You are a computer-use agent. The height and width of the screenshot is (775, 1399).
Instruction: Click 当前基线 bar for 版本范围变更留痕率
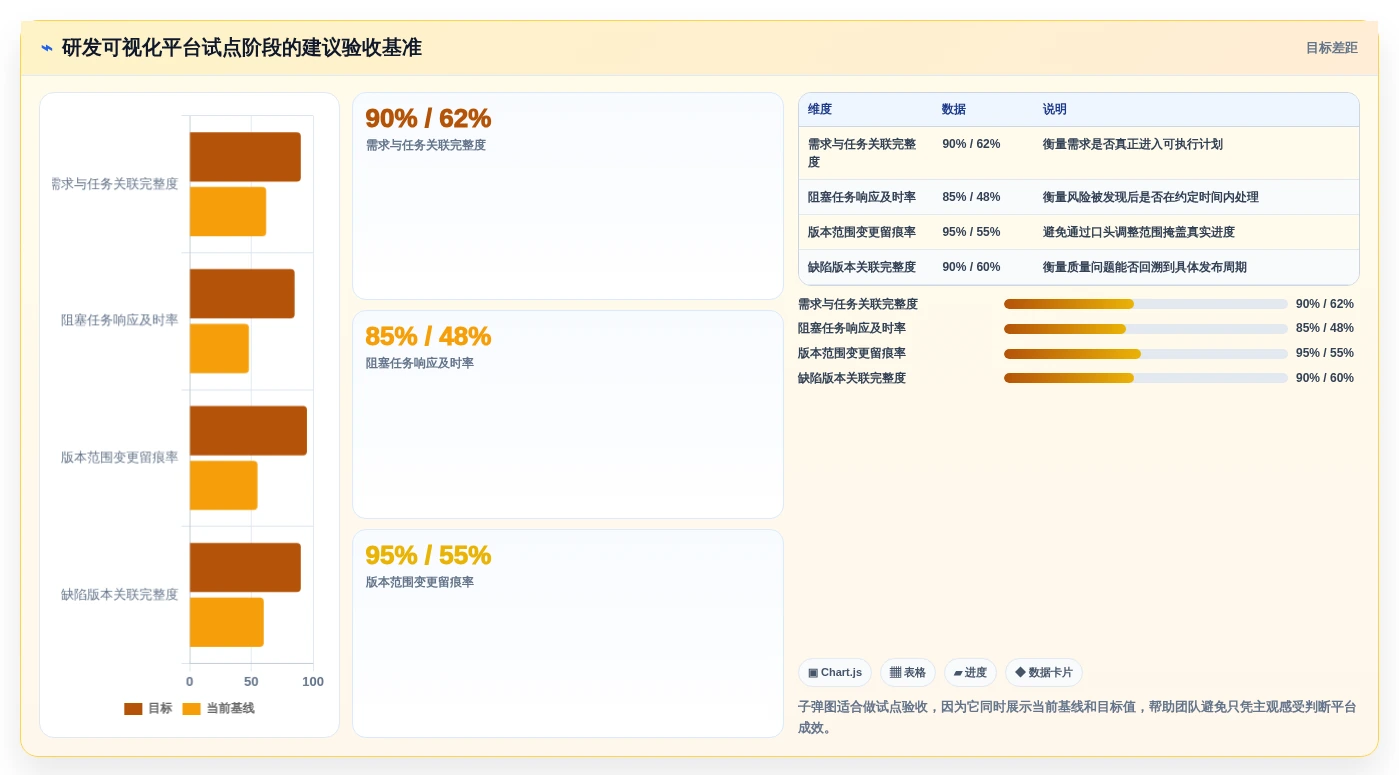[x=224, y=485]
